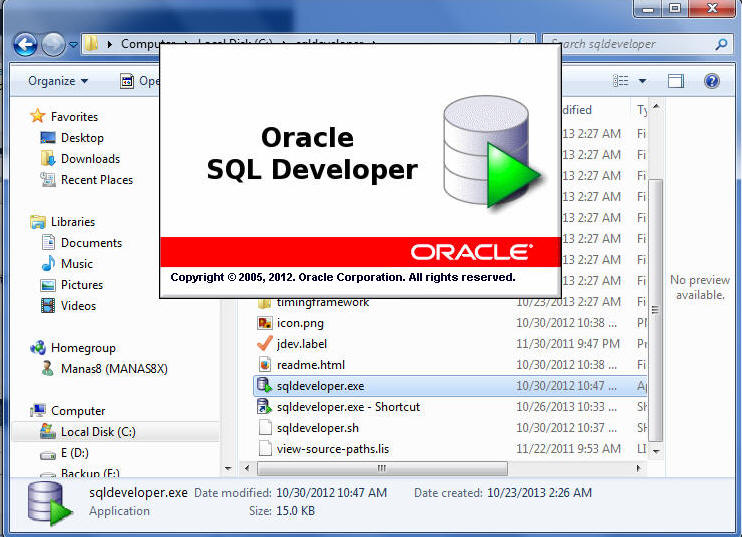Click the Open button icon in toolbar

point(126,81)
